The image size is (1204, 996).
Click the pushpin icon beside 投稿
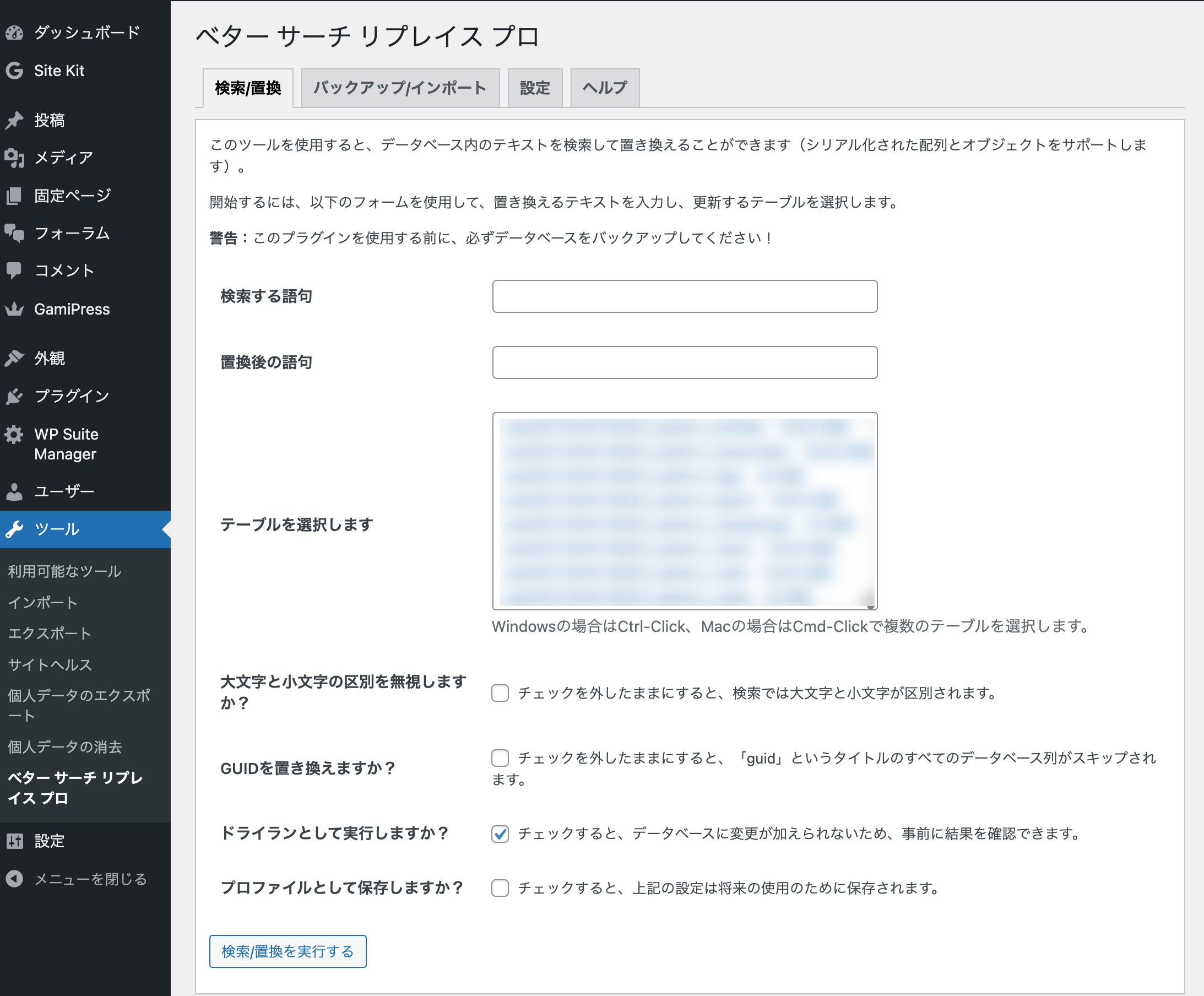point(14,120)
